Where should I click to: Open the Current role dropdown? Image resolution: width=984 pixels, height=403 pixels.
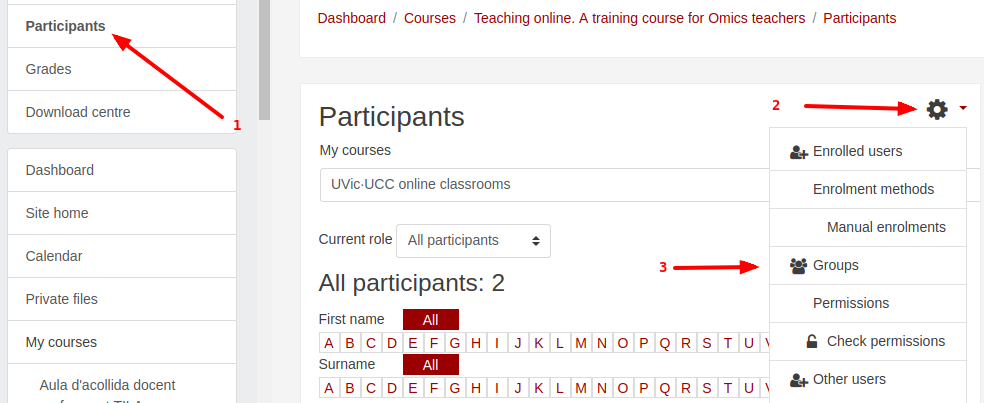click(x=474, y=240)
